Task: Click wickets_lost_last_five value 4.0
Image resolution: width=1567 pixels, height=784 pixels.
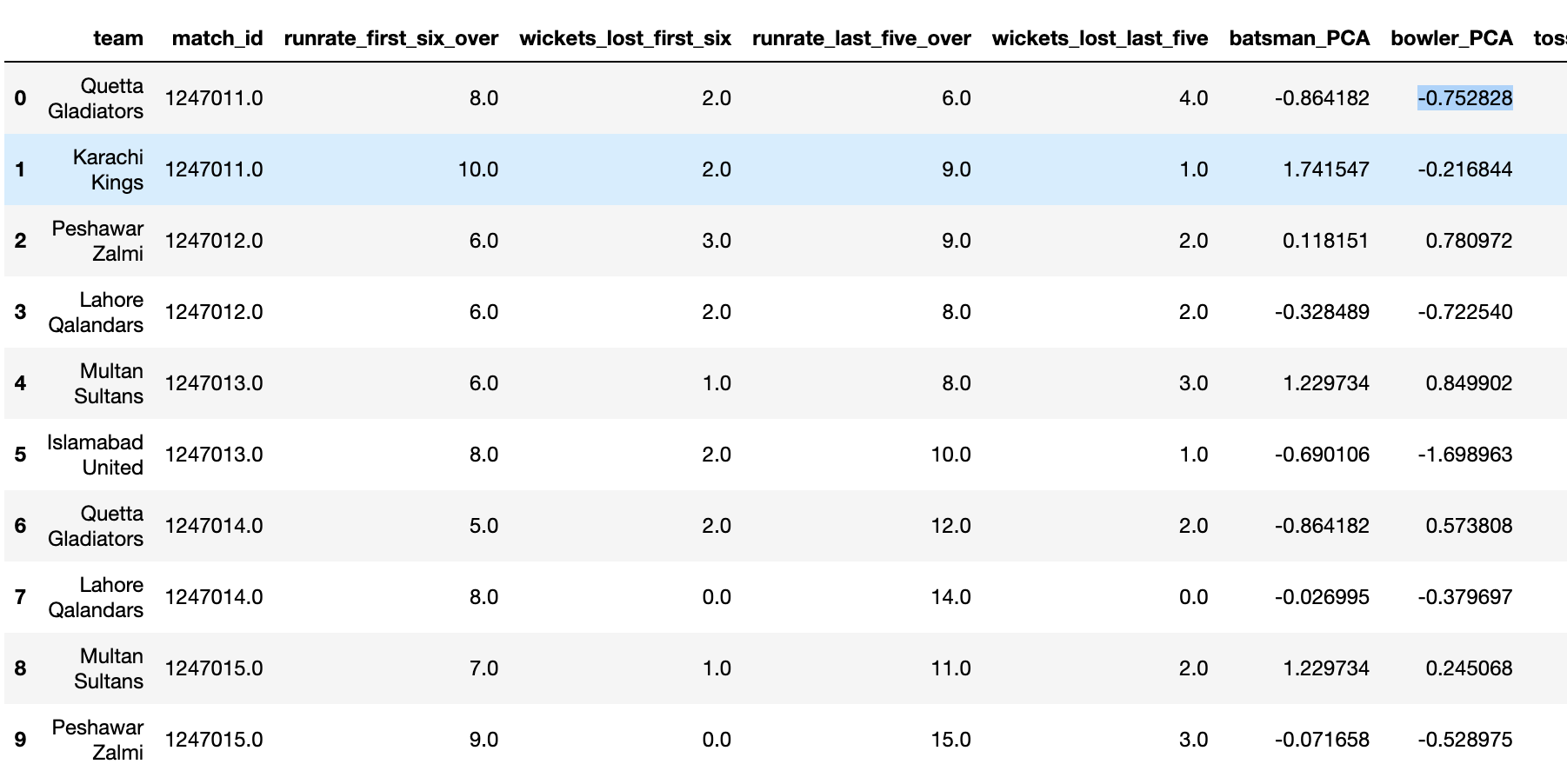Action: click(x=1193, y=98)
